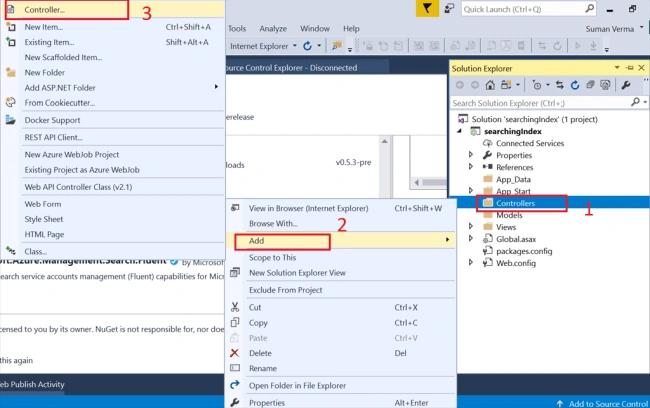This screenshot has width=650, height=408.
Task: Click the Controllers folder icon
Action: pyautogui.click(x=488, y=202)
